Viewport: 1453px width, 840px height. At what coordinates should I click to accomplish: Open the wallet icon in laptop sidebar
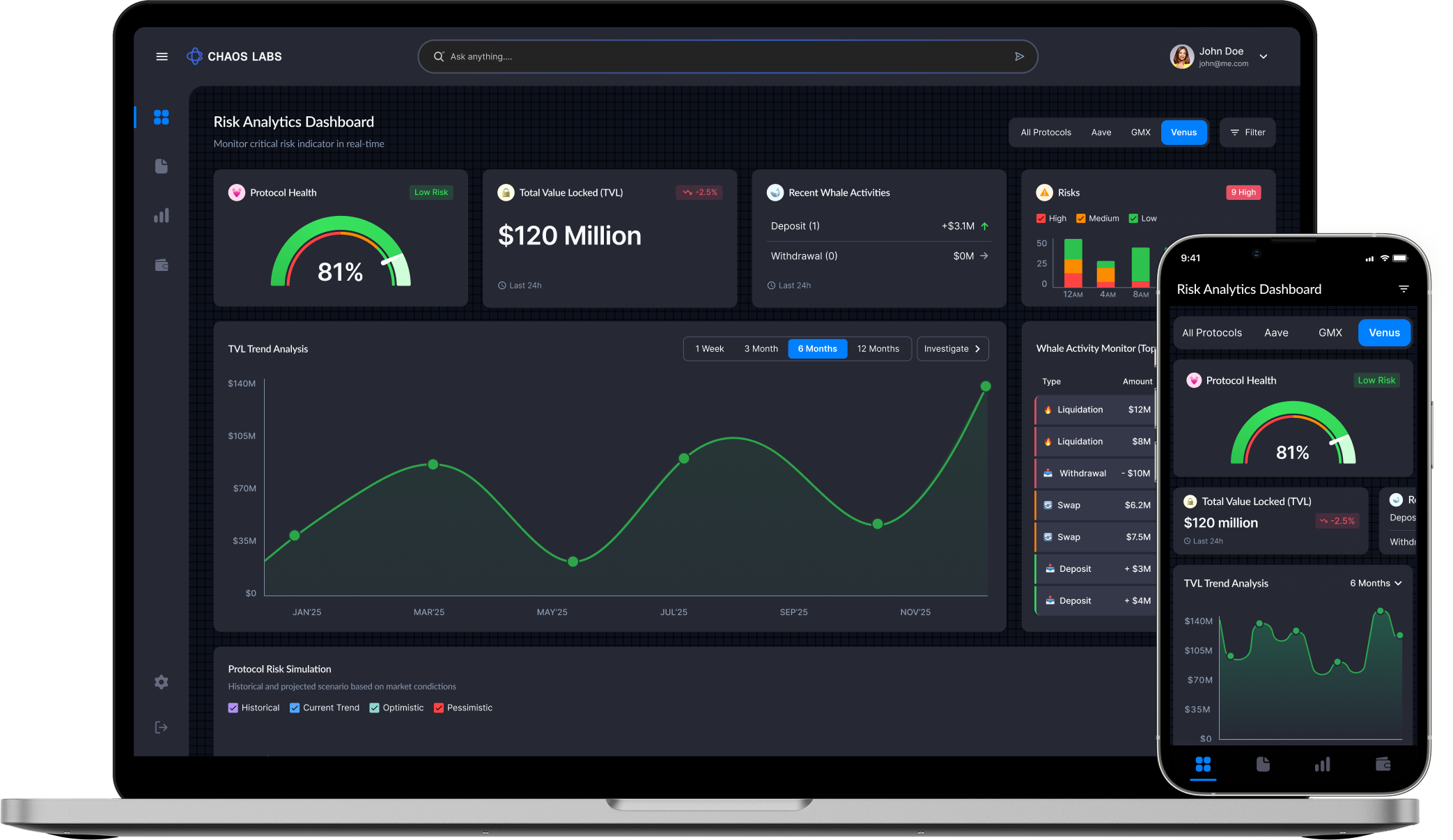(x=162, y=265)
